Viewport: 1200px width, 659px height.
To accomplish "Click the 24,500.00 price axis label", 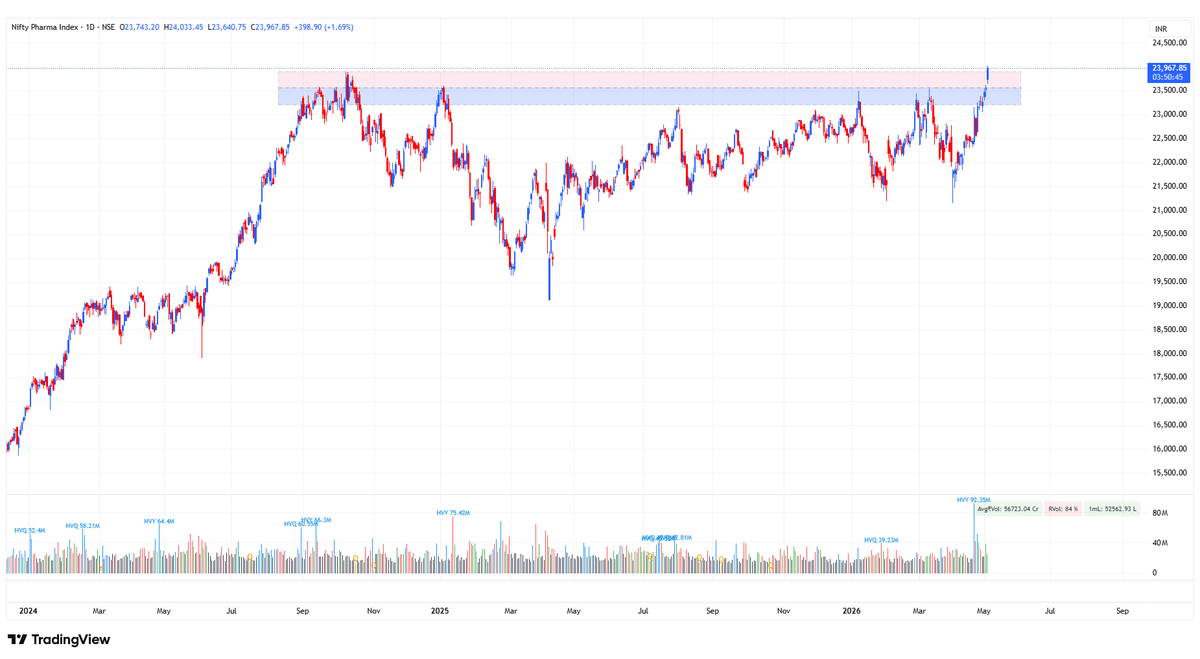I will coord(1169,43).
